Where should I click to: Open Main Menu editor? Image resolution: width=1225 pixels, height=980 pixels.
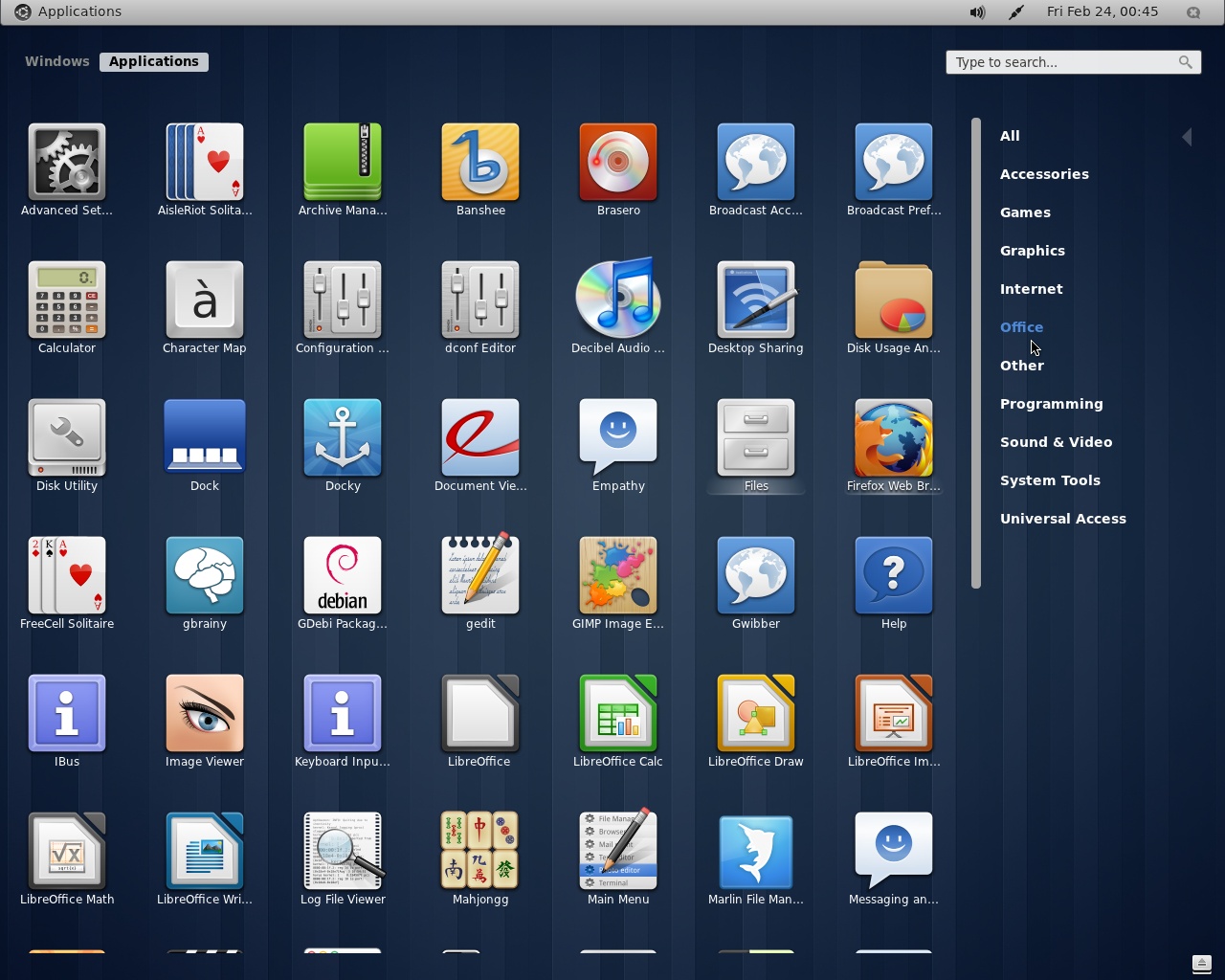[x=618, y=859]
